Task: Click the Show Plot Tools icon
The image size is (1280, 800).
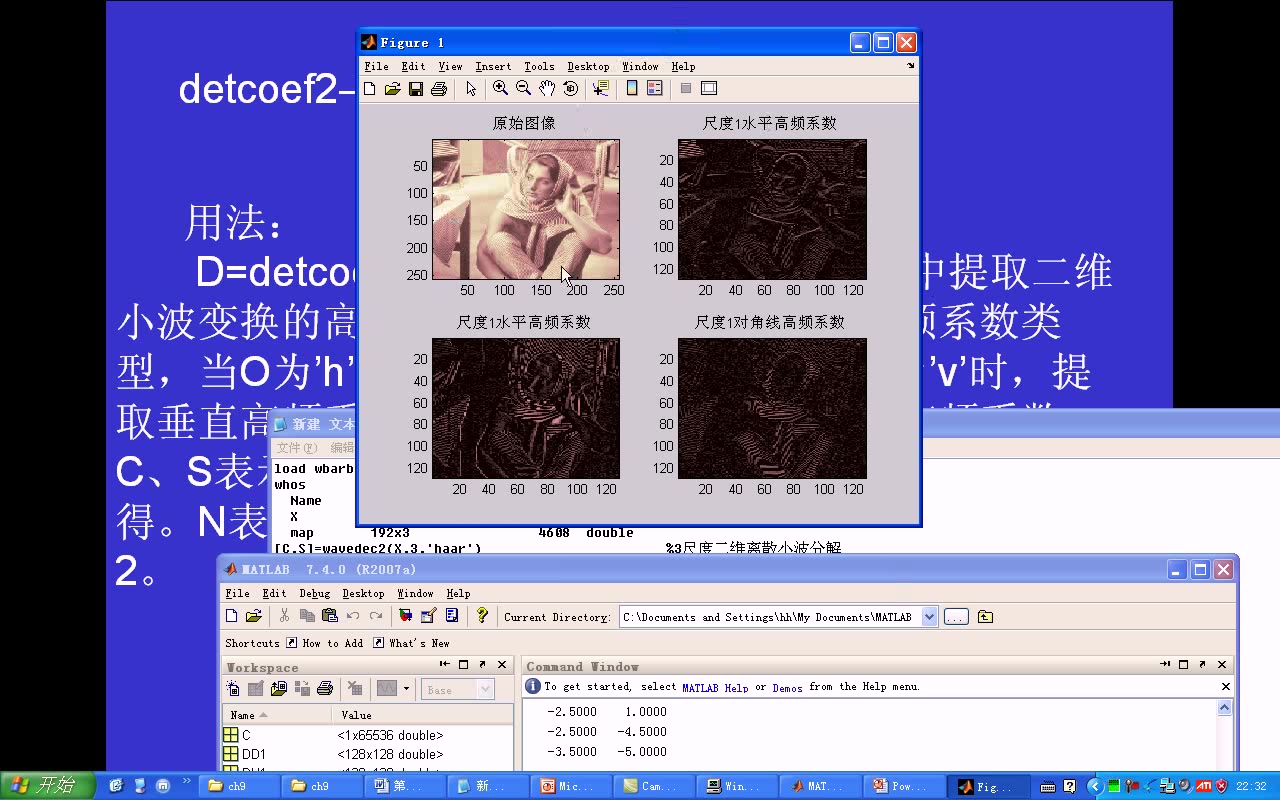Action: 709,89
